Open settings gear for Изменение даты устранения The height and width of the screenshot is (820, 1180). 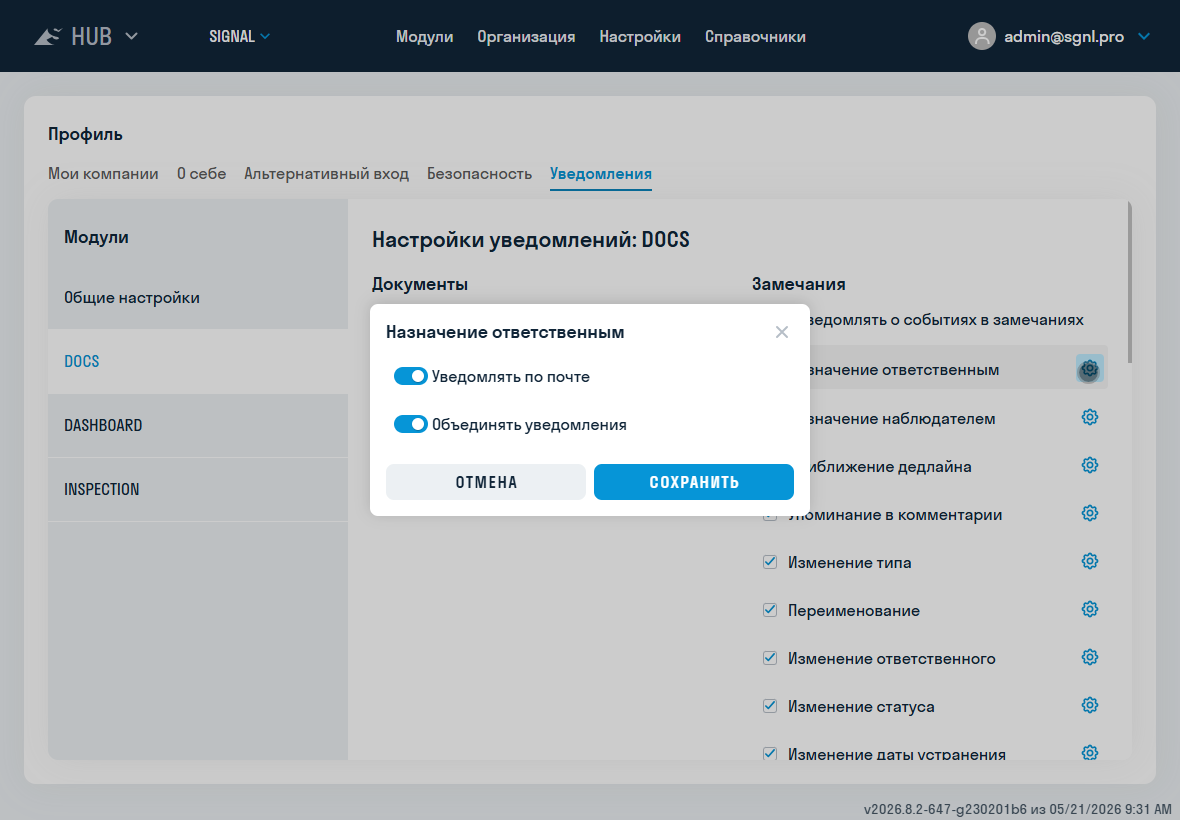tap(1090, 752)
